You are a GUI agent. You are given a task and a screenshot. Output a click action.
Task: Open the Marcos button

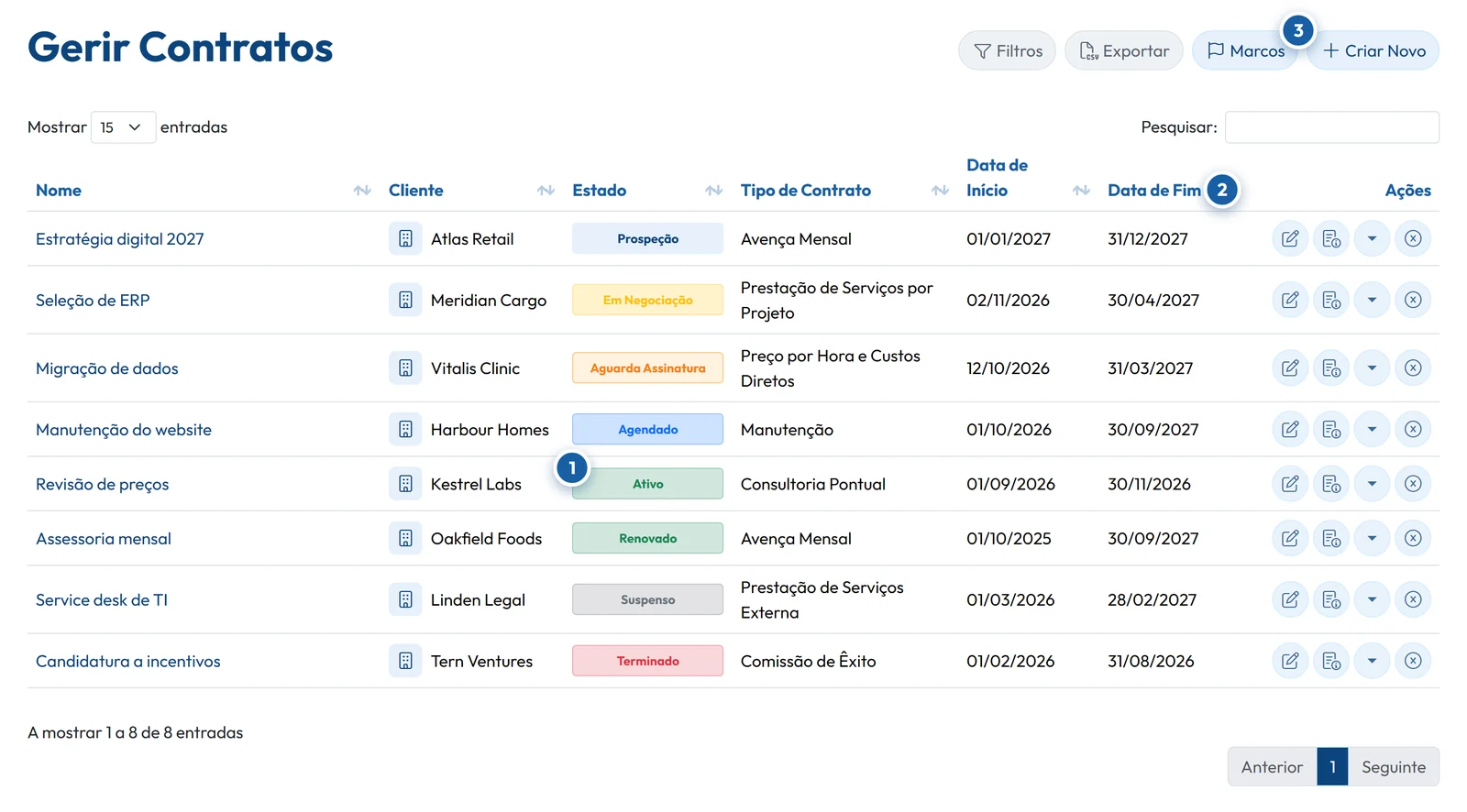(1245, 51)
